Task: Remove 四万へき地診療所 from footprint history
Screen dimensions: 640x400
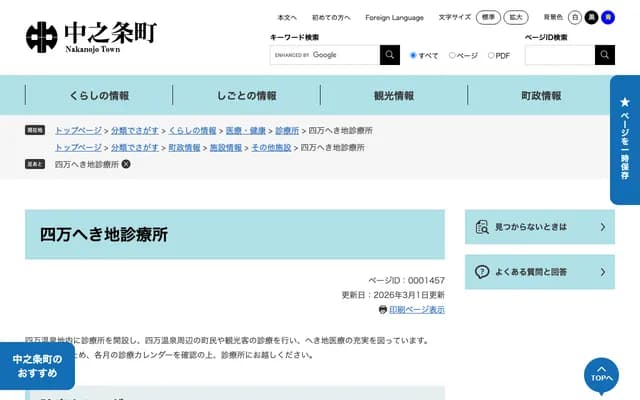Action: (126, 163)
